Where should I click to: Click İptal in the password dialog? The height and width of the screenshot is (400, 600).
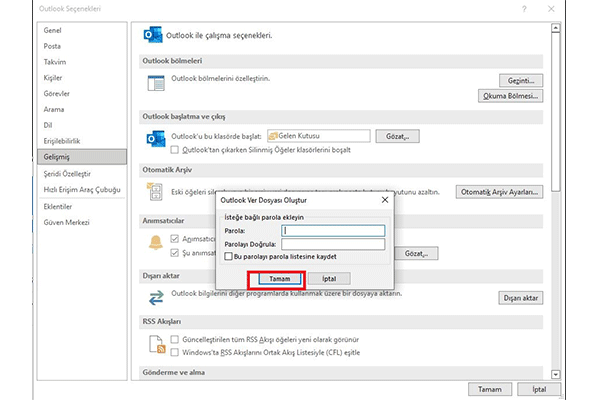click(x=329, y=279)
